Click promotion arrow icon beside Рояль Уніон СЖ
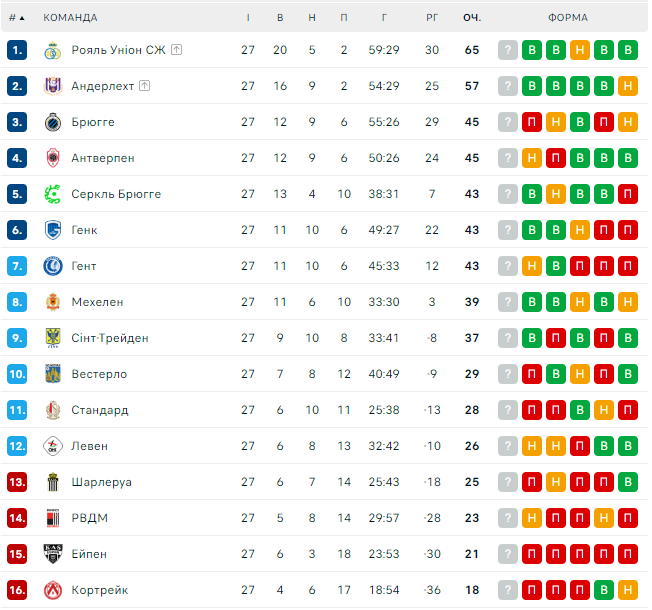Screen dimensions: 652x610 (176, 50)
